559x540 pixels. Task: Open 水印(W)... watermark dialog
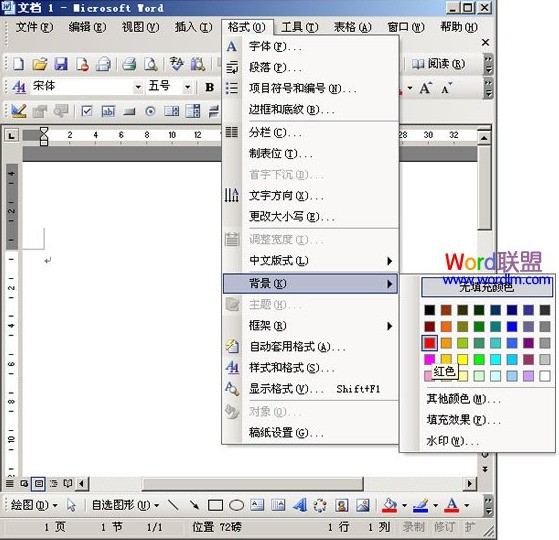(x=453, y=441)
